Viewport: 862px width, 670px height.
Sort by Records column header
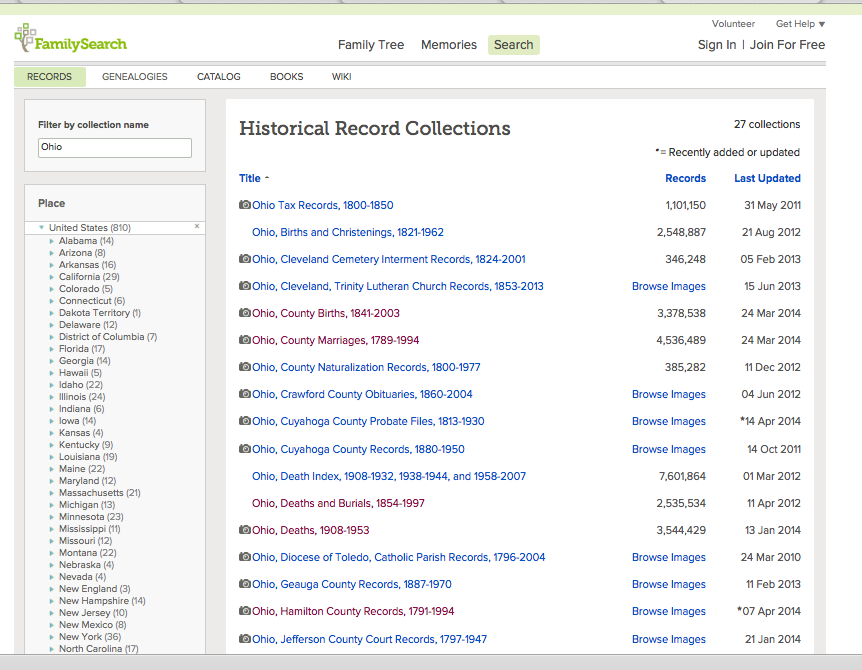685,178
